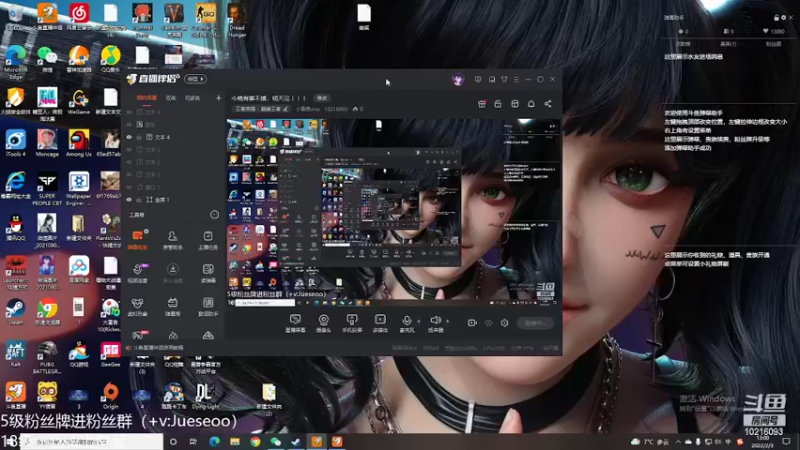Image resolution: width=800 pixels, height=450 pixels.
Task: Select the first tab in the overlay assistant panel
Action: pyautogui.click(x=683, y=44)
